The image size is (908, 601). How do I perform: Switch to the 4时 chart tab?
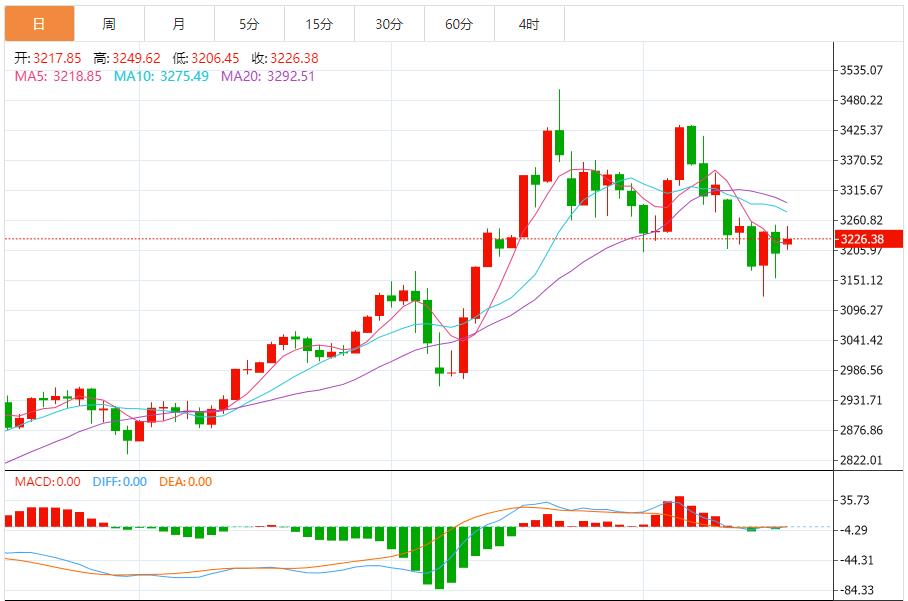tap(529, 23)
